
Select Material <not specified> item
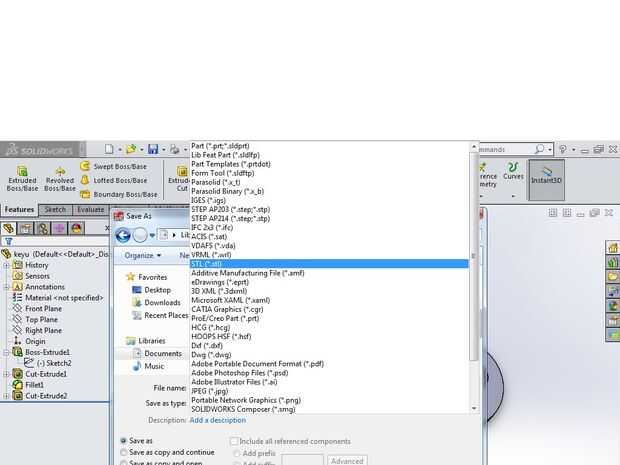coord(58,298)
